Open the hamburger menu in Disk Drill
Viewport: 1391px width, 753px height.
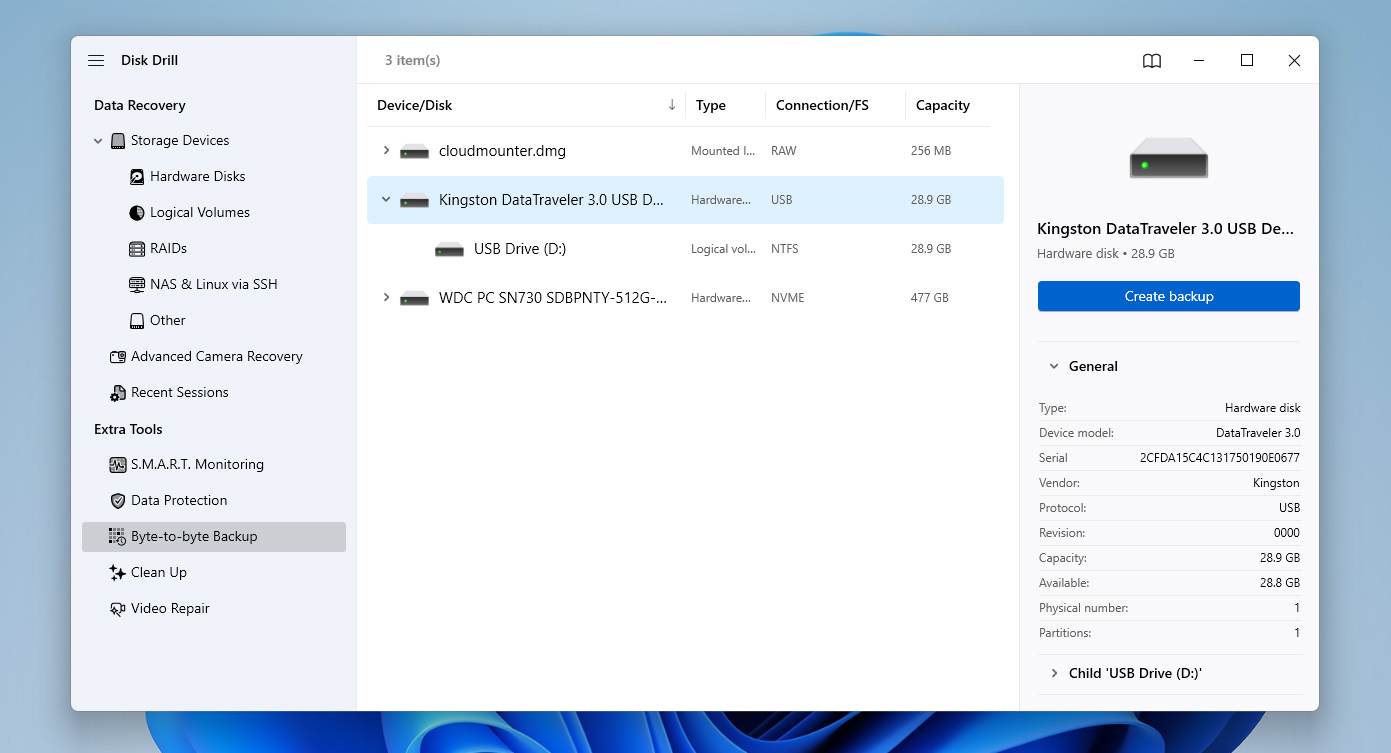(96, 60)
